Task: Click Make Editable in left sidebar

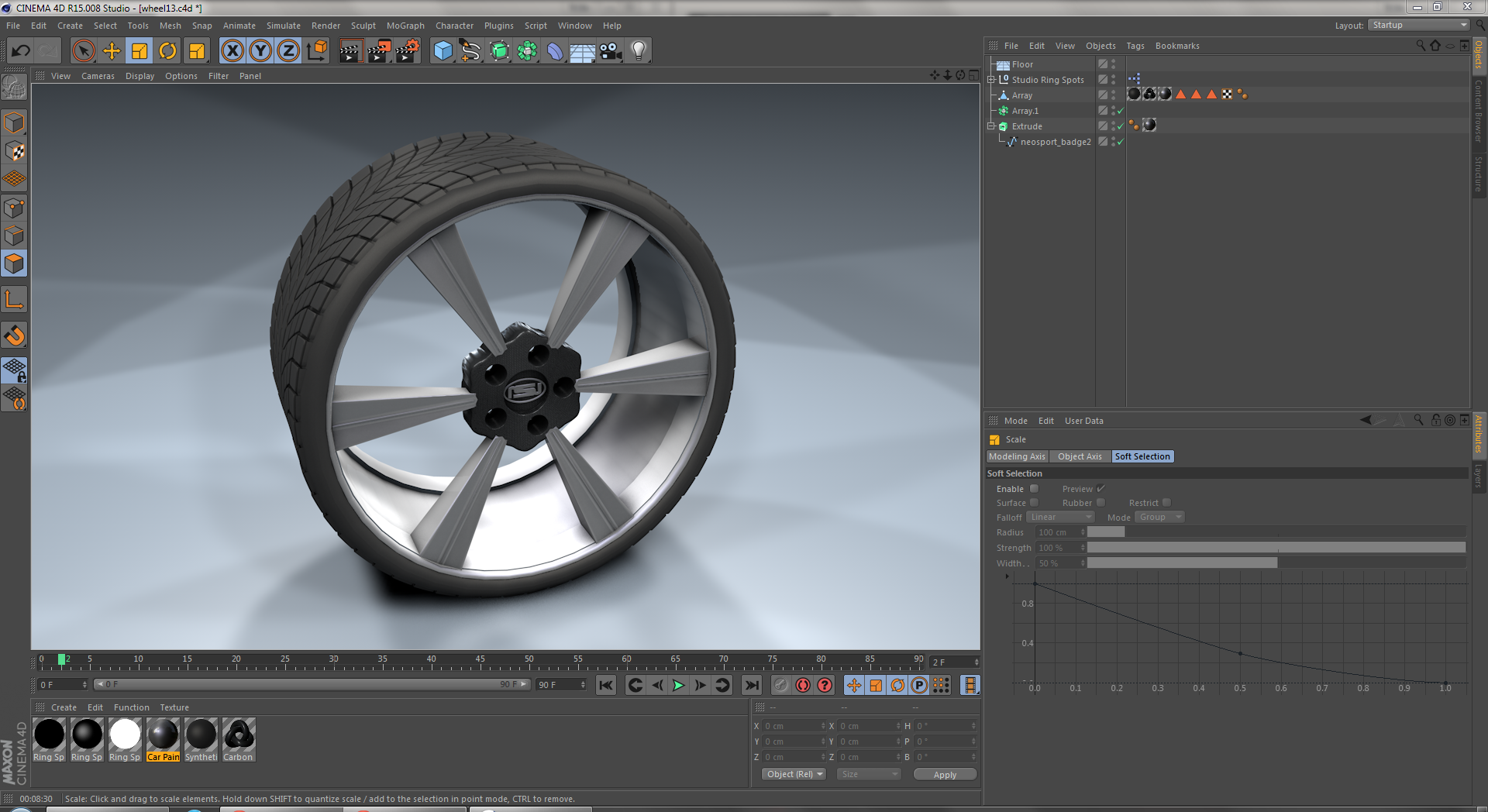Action: tap(14, 88)
